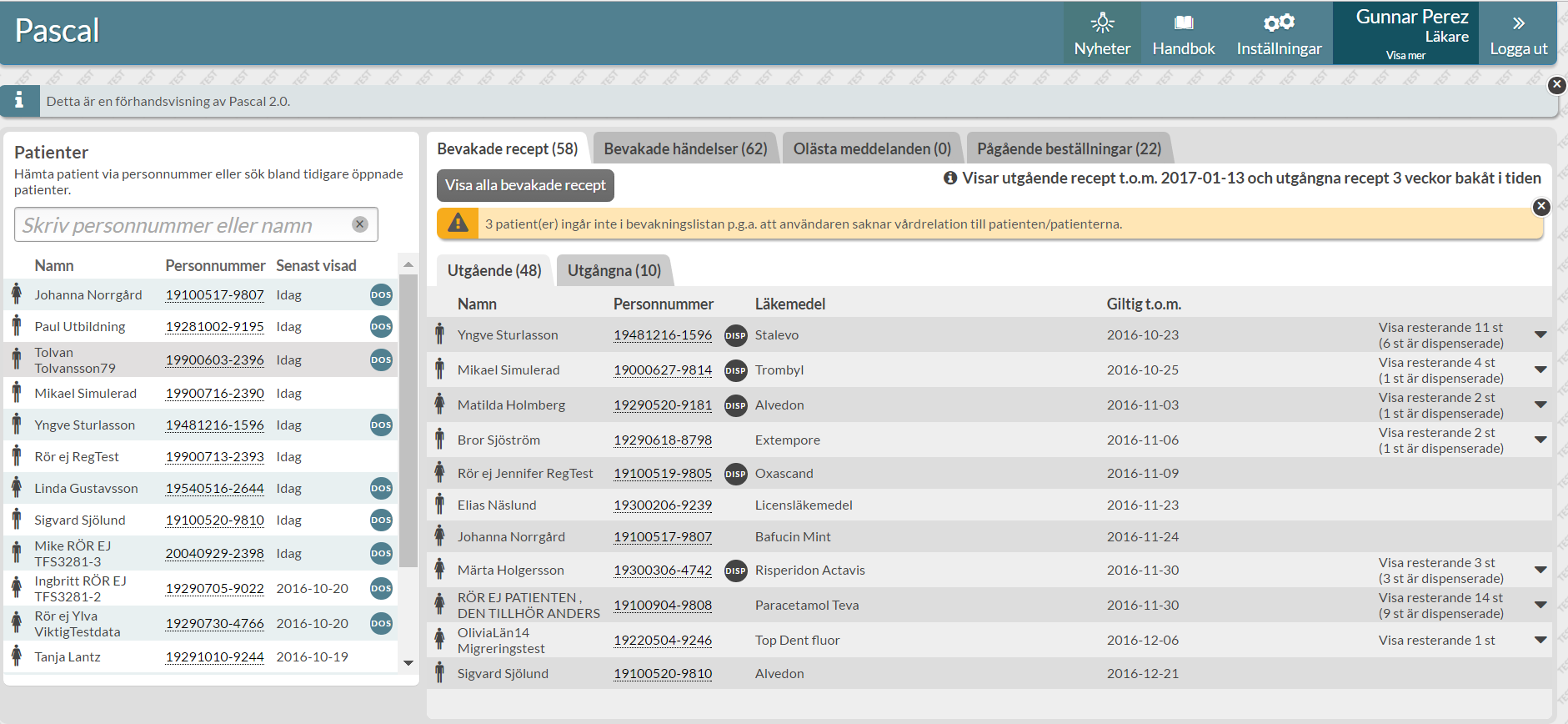The height and width of the screenshot is (724, 1568).
Task: Click DOS badge for Sigvard Sjölund in patient list
Action: click(381, 520)
